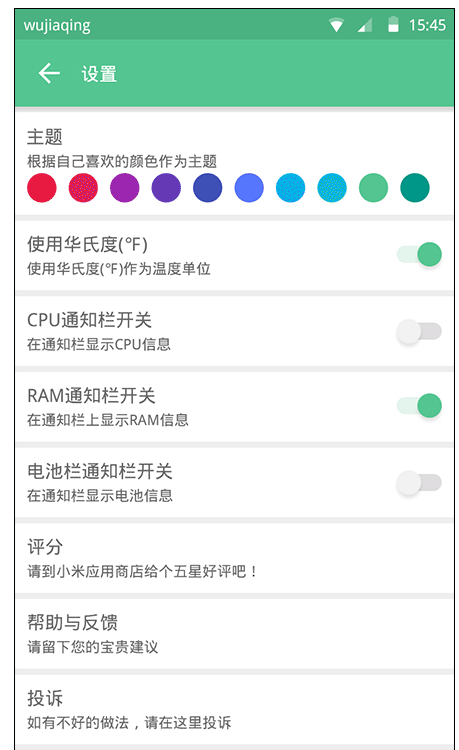Open the 投诉 complaint entry
Screen dimensions: 459x750
click(234, 709)
